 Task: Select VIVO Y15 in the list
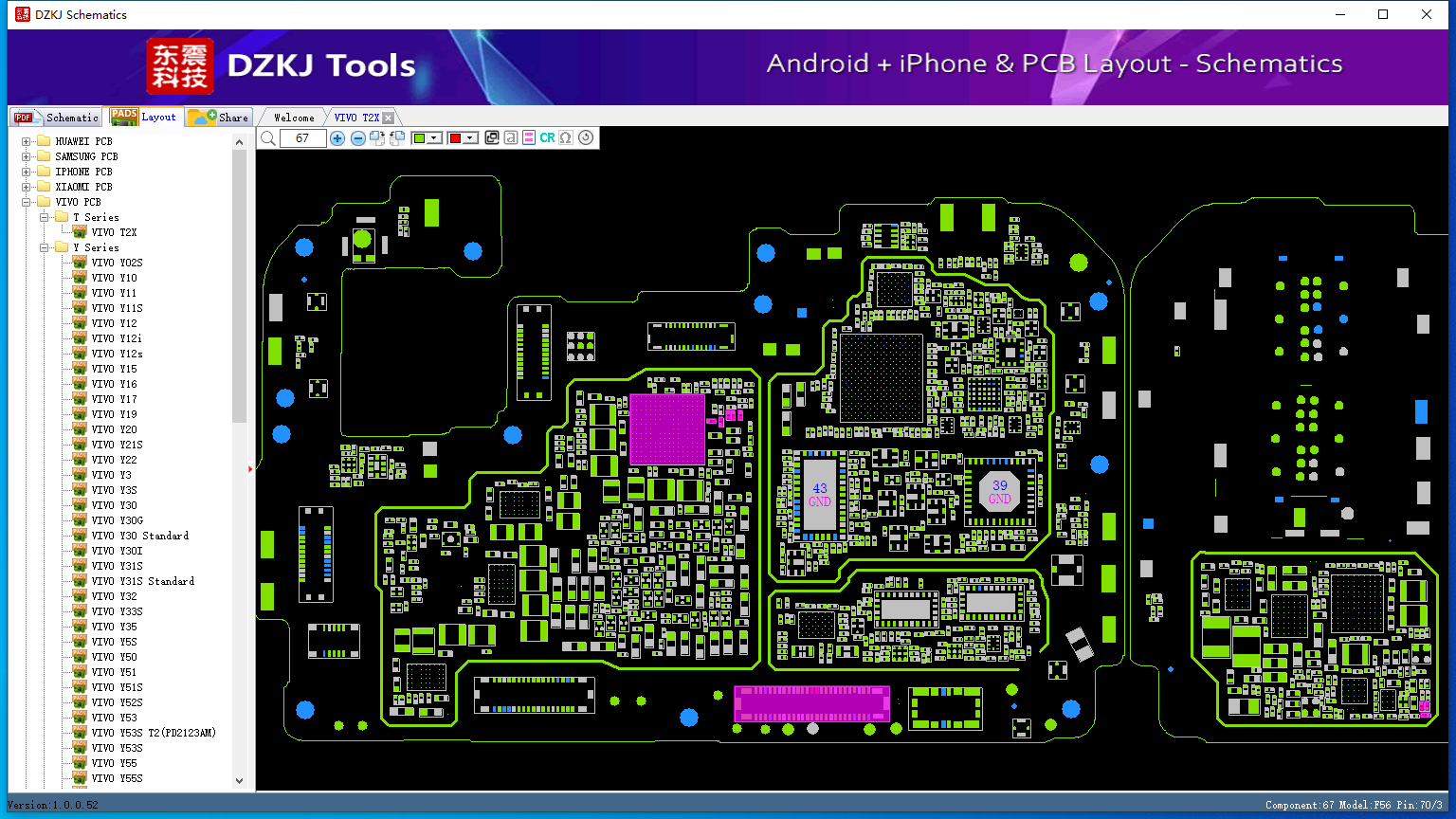pos(114,369)
